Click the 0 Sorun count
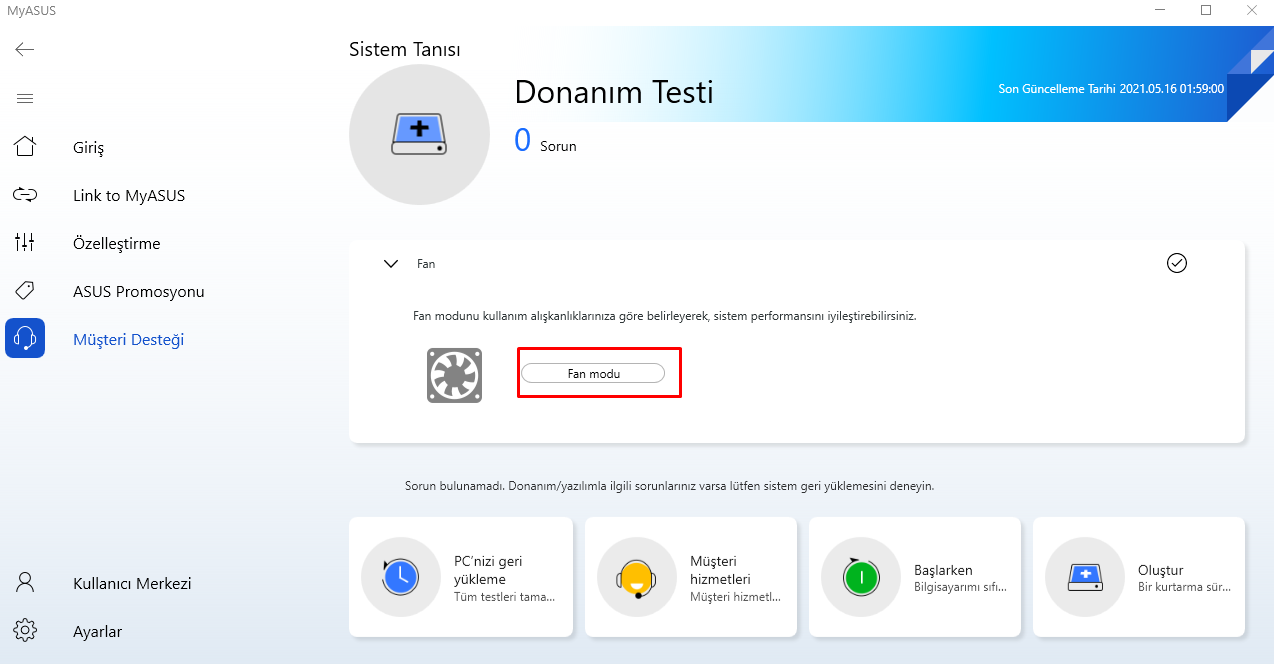 coord(545,141)
